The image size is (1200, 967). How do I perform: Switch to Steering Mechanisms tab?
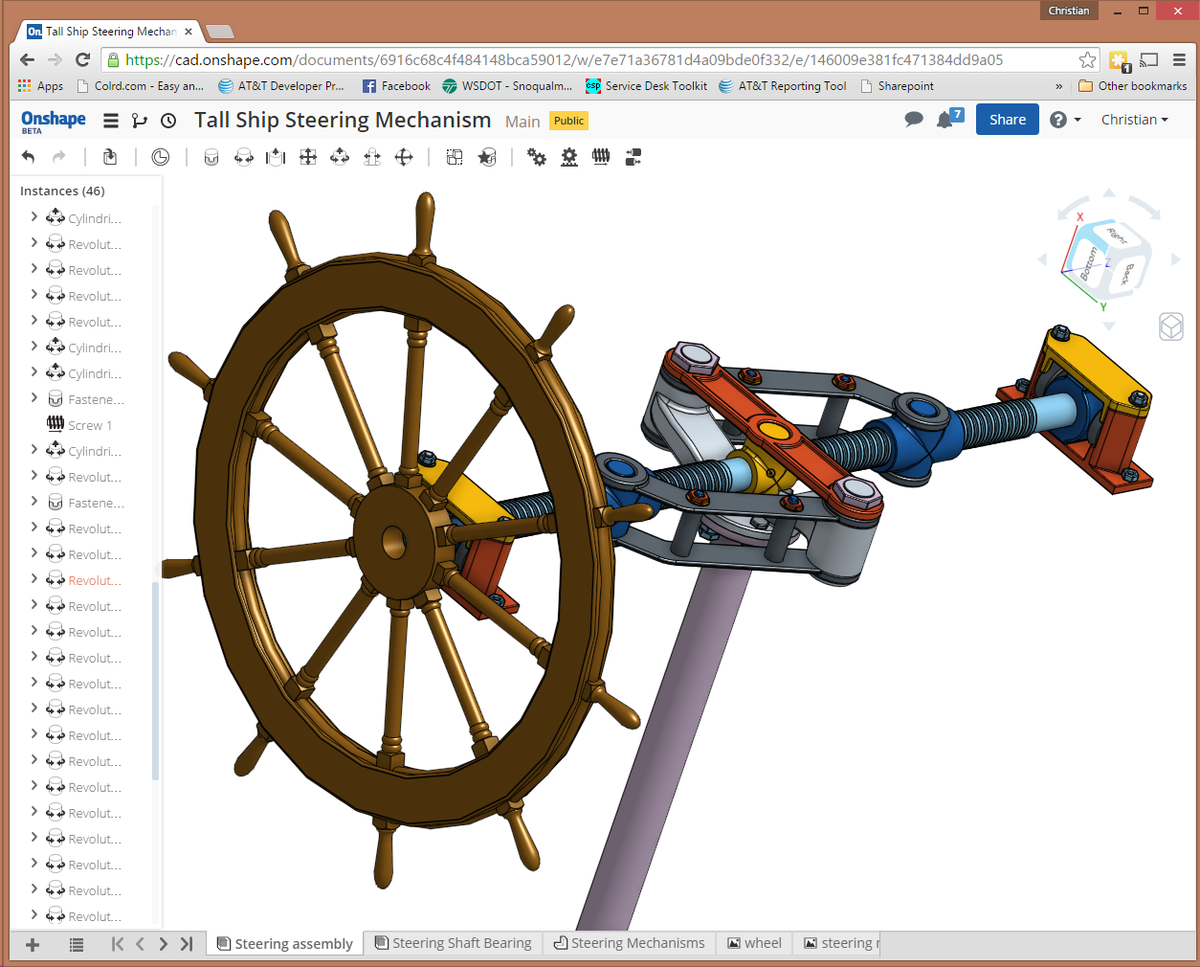click(x=630, y=943)
